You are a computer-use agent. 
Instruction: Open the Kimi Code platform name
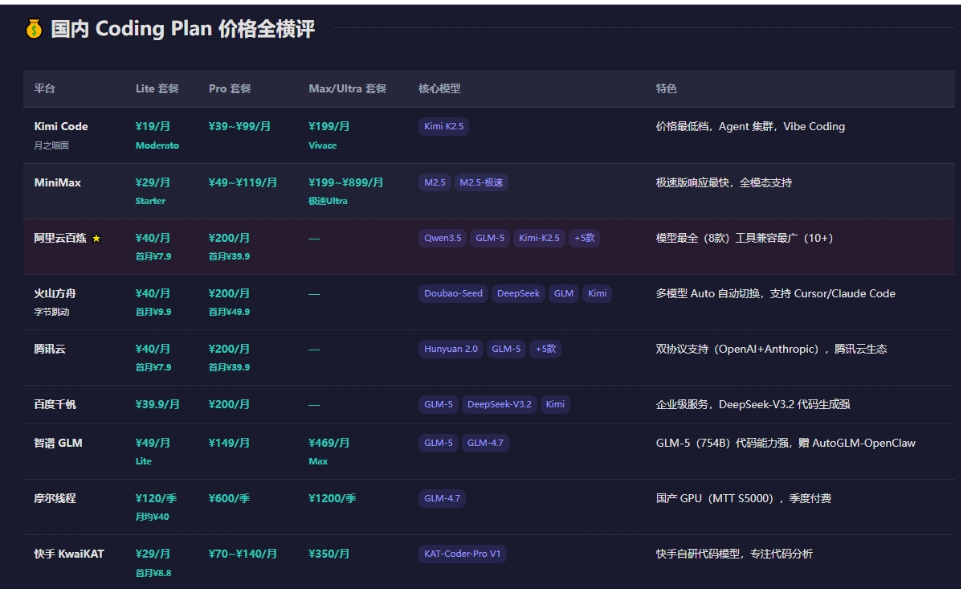pyautogui.click(x=61, y=127)
